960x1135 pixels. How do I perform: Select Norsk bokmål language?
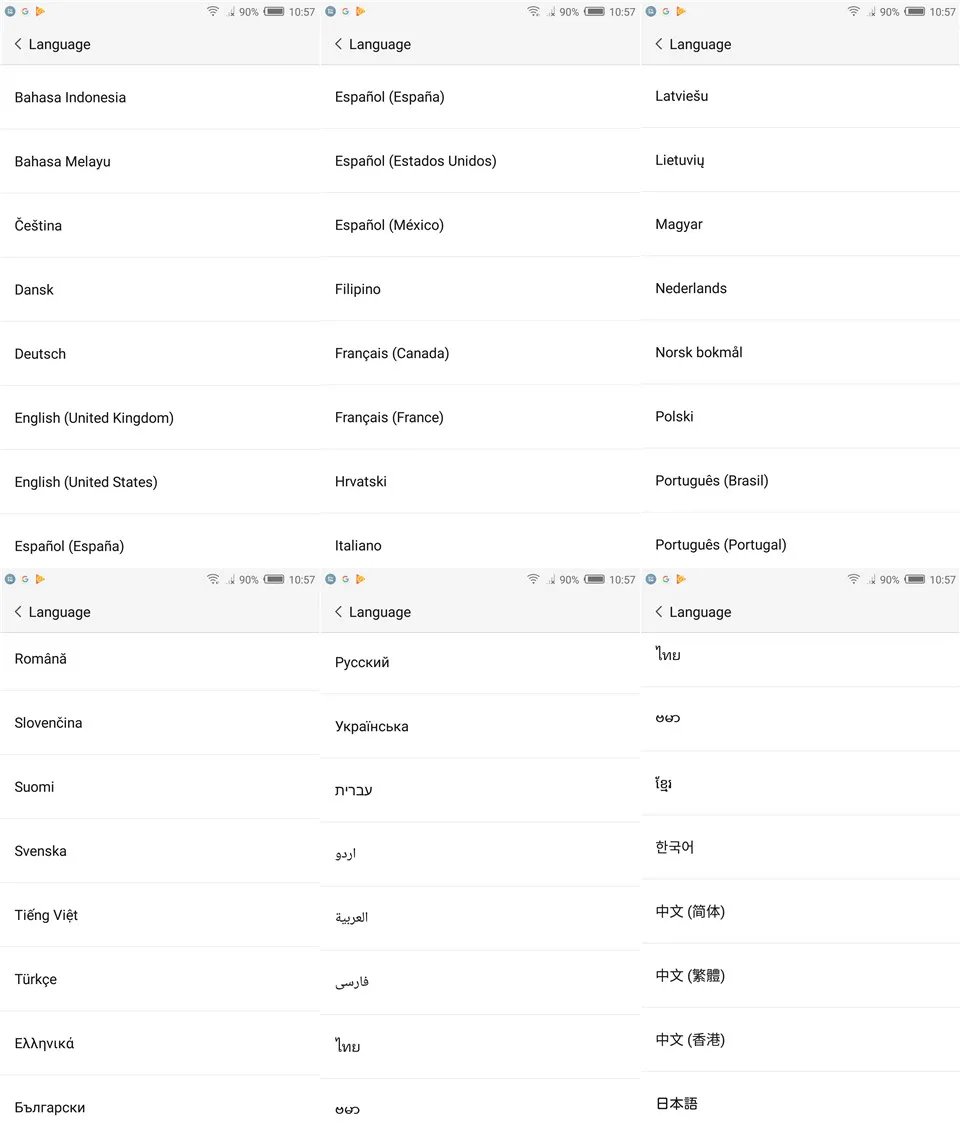click(x=800, y=353)
